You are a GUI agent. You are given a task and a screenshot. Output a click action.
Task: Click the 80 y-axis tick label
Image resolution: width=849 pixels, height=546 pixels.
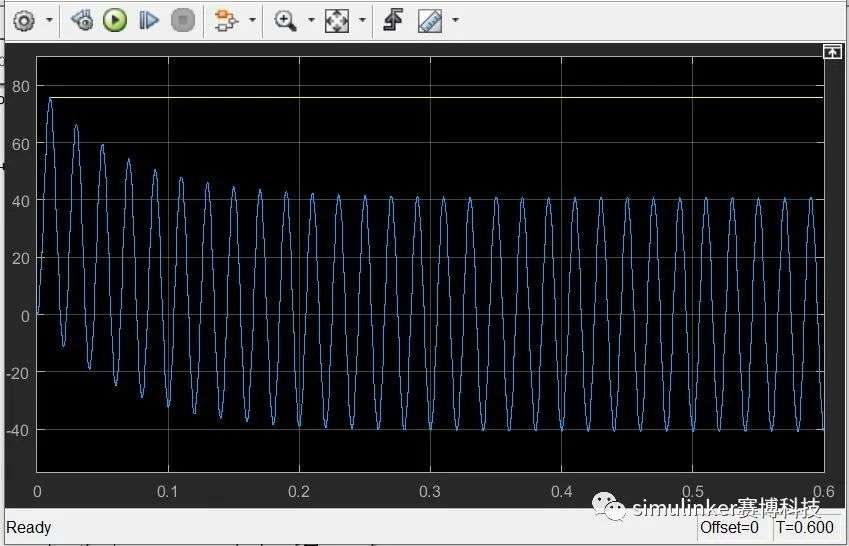point(21,86)
